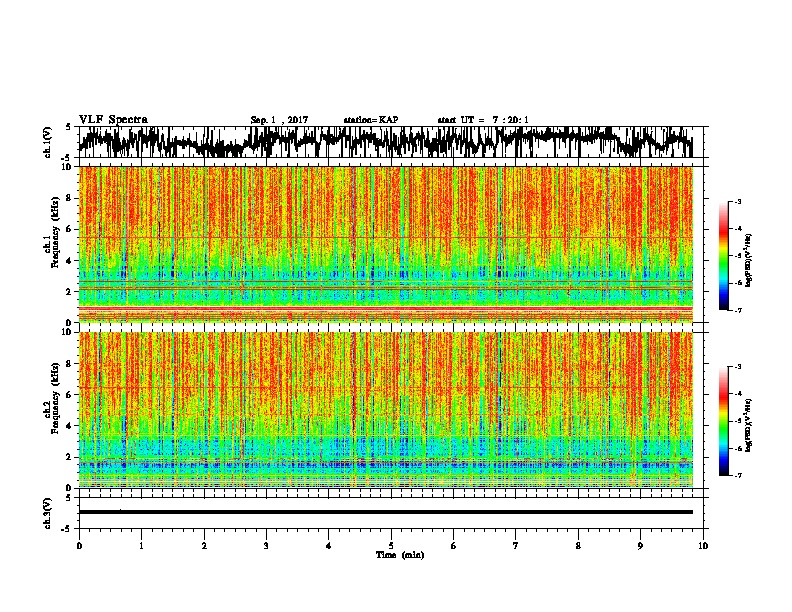The height and width of the screenshot is (612, 792).
Task: Click the 'ch.1(V)' waveform axis label
Action: 48,142
